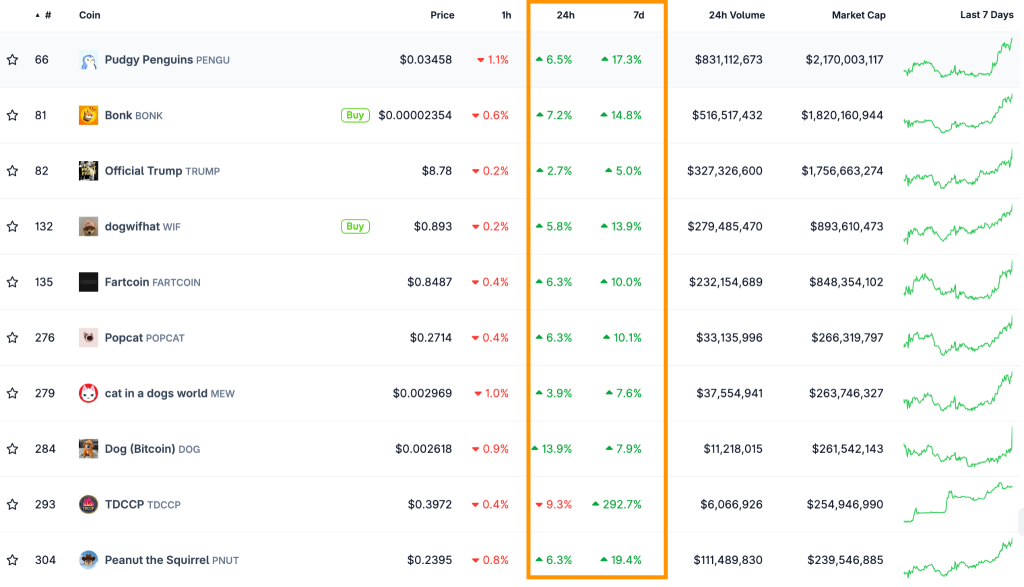The width and height of the screenshot is (1024, 587).
Task: Open Pudgy Penguins 7-day sparkline chart
Action: [x=958, y=58]
